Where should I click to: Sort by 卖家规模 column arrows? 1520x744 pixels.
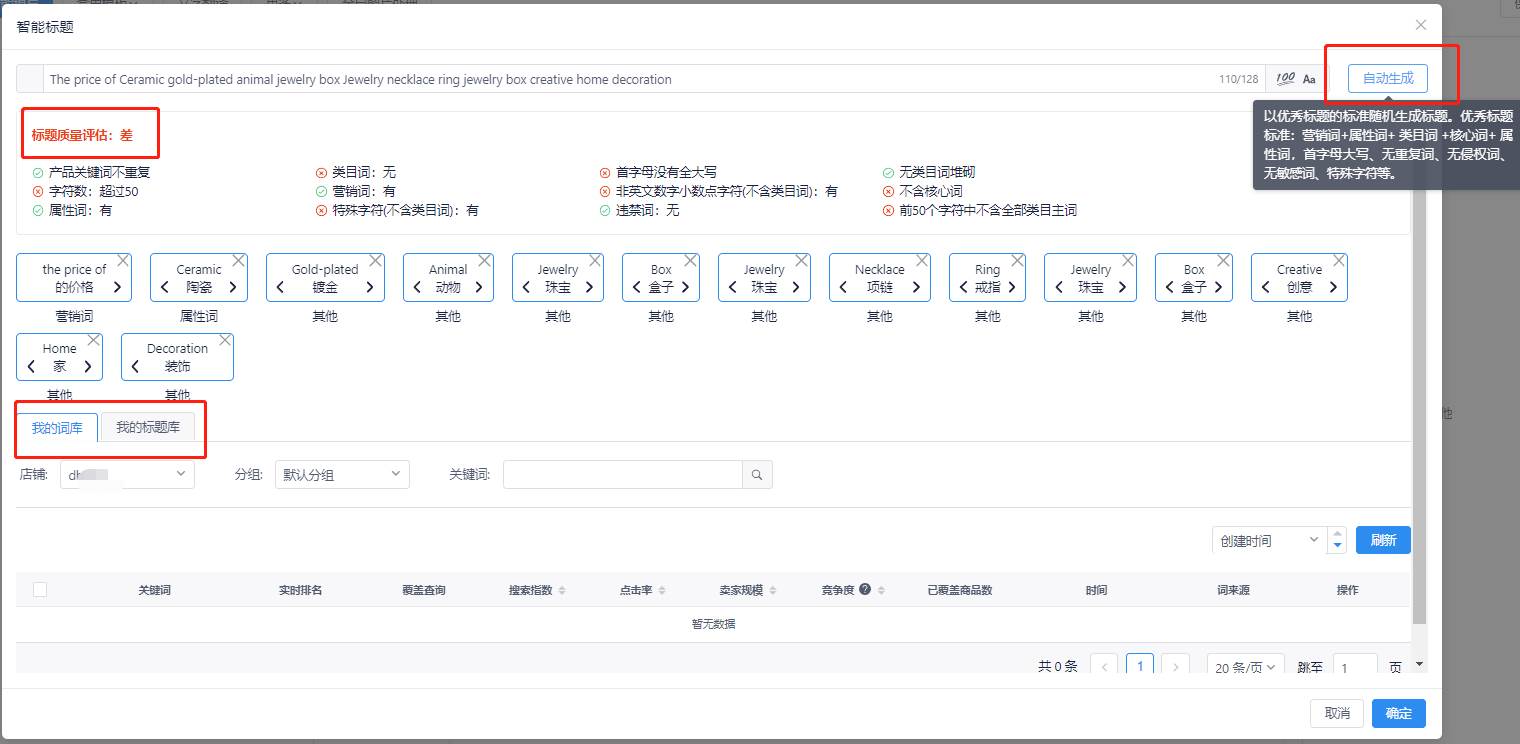point(773,590)
